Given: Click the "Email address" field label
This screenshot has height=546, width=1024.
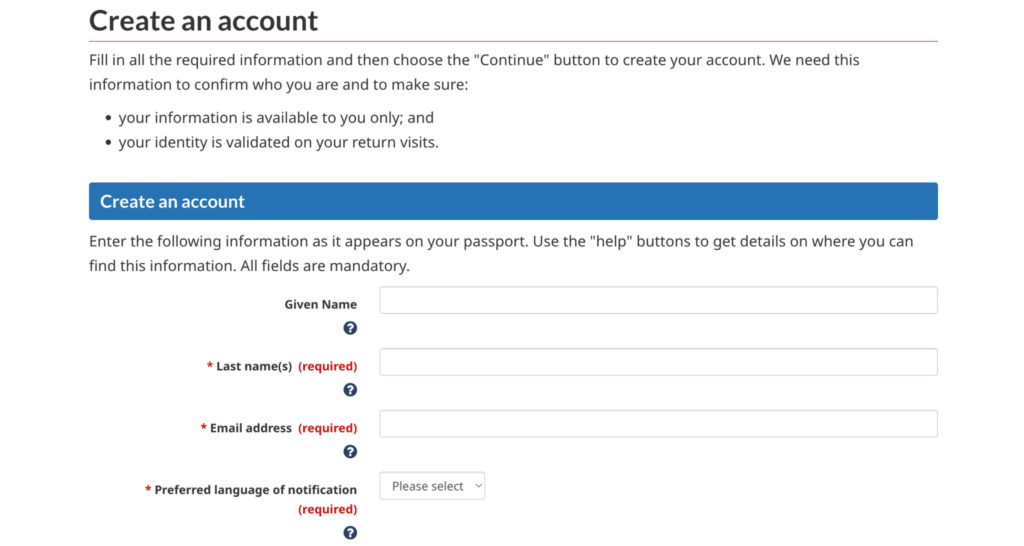Looking at the screenshot, I should [x=251, y=428].
